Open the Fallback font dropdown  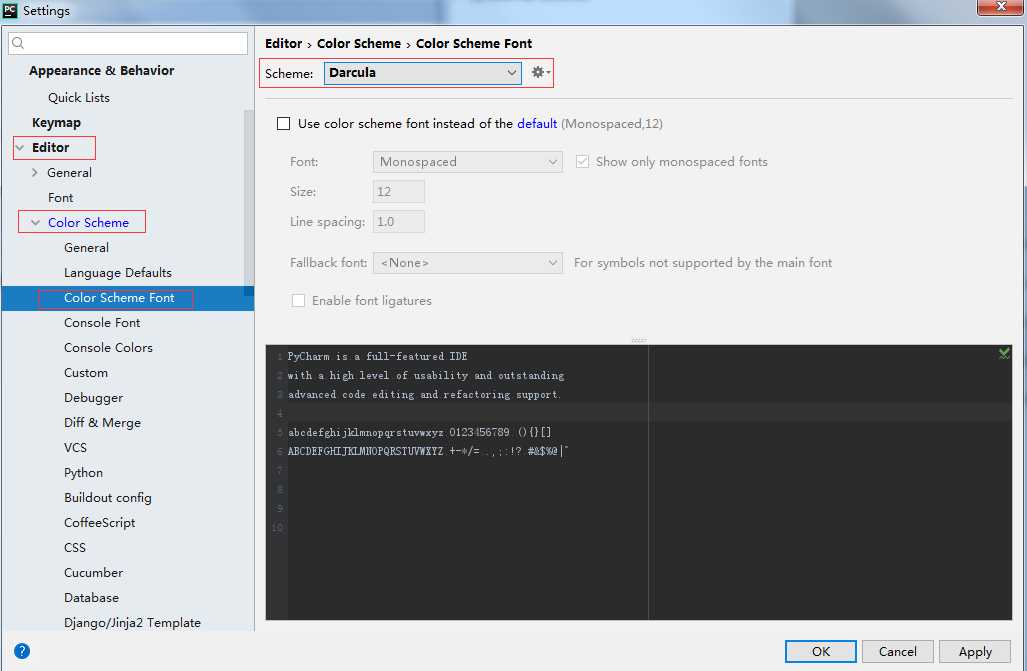(x=468, y=263)
